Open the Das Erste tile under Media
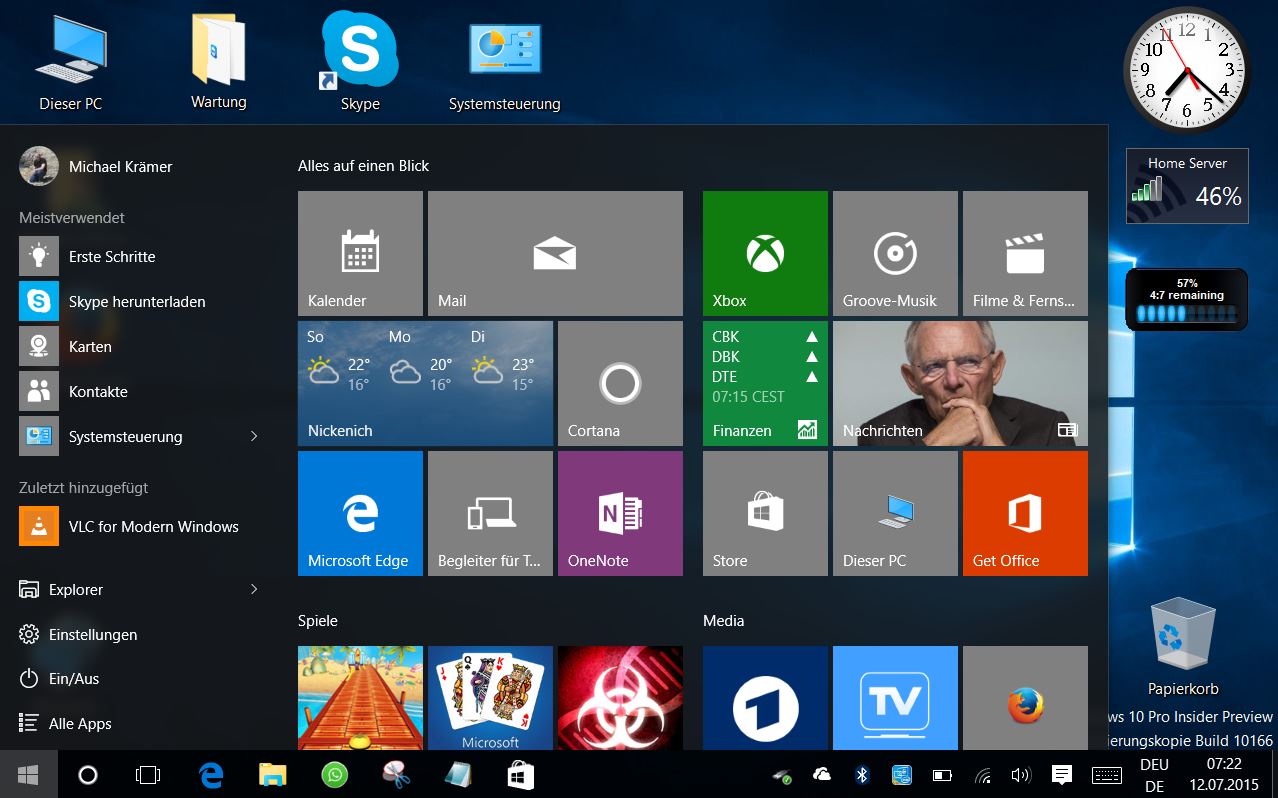Viewport: 1278px width, 798px height. [x=765, y=698]
